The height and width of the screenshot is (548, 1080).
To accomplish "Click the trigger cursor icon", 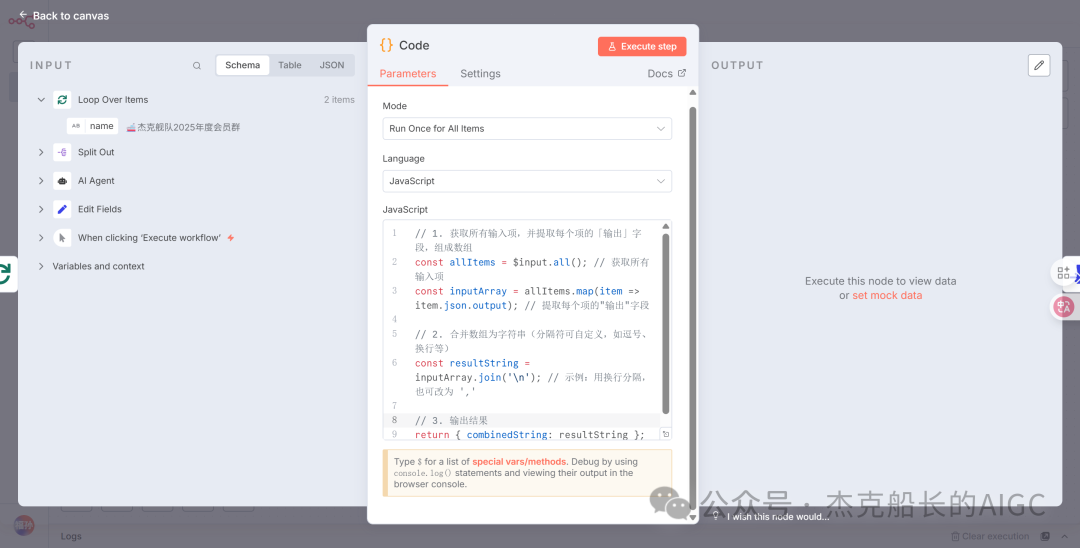I will (x=63, y=238).
